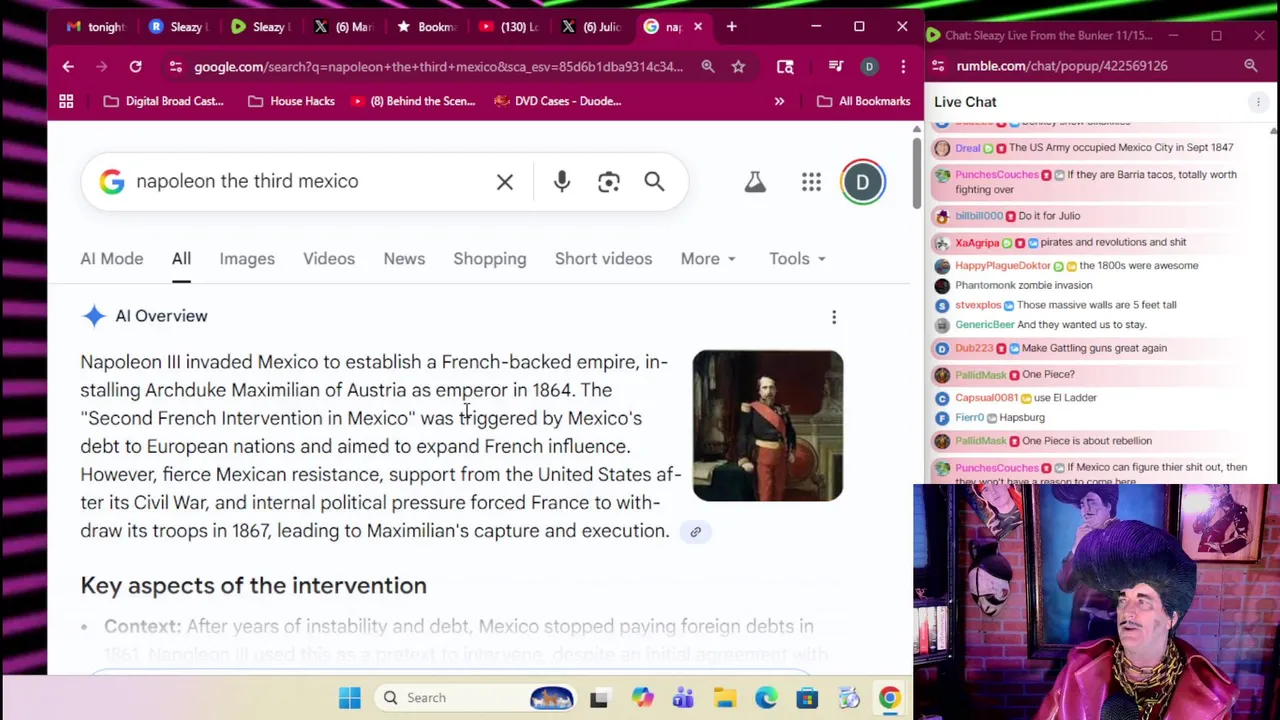
Task: Select the Short videos tab
Action: click(603, 259)
